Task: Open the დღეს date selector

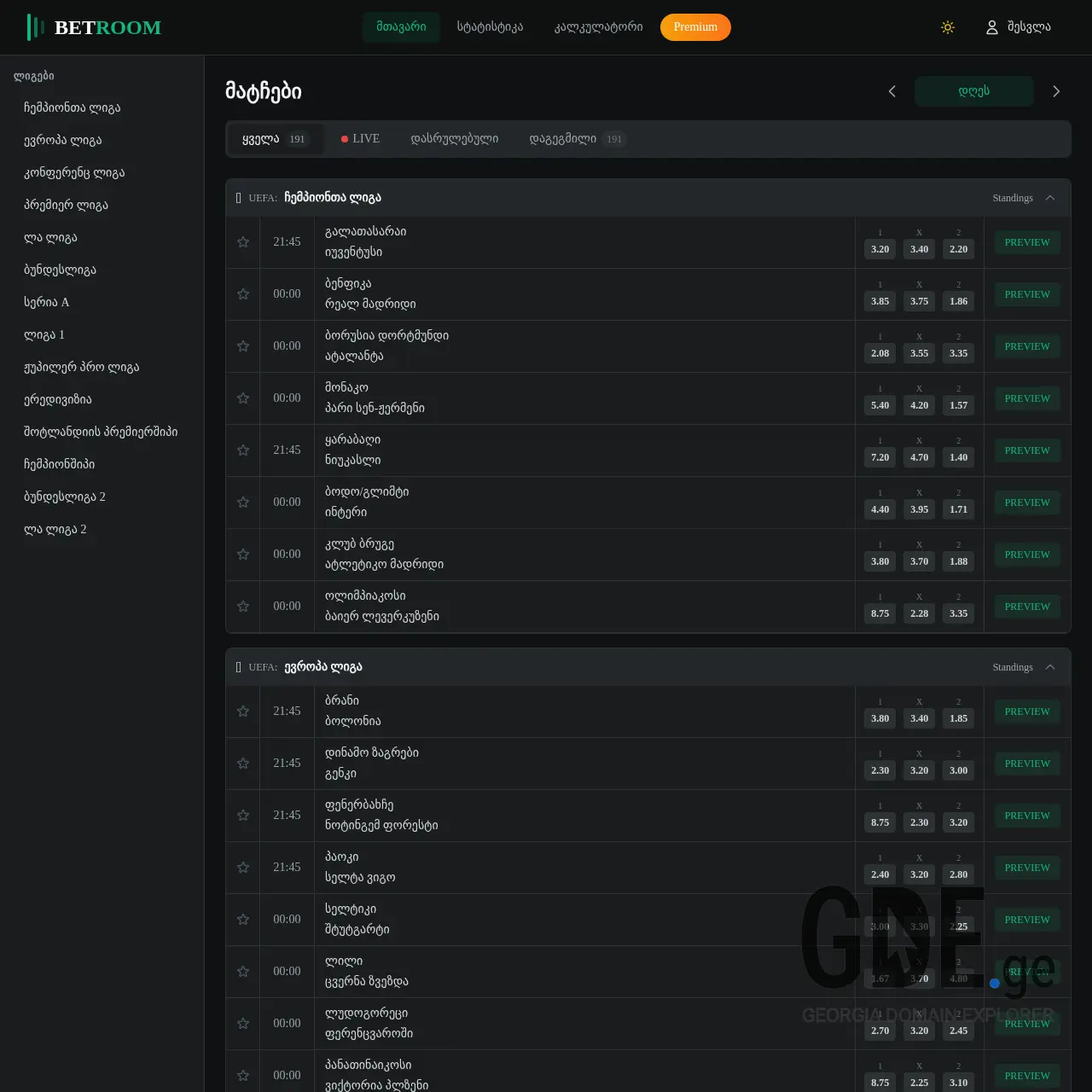Action: 974,91
